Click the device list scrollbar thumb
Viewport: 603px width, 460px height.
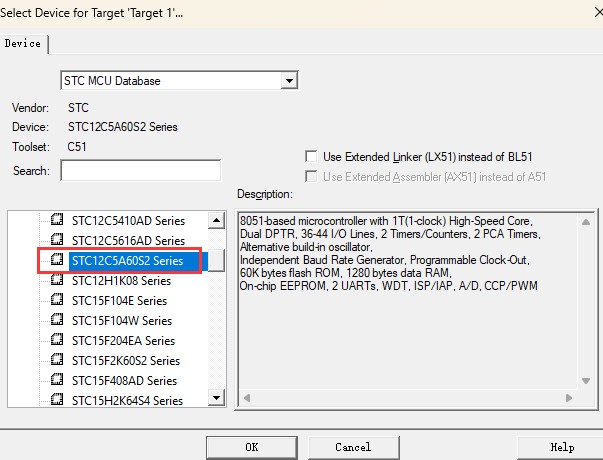[x=217, y=260]
